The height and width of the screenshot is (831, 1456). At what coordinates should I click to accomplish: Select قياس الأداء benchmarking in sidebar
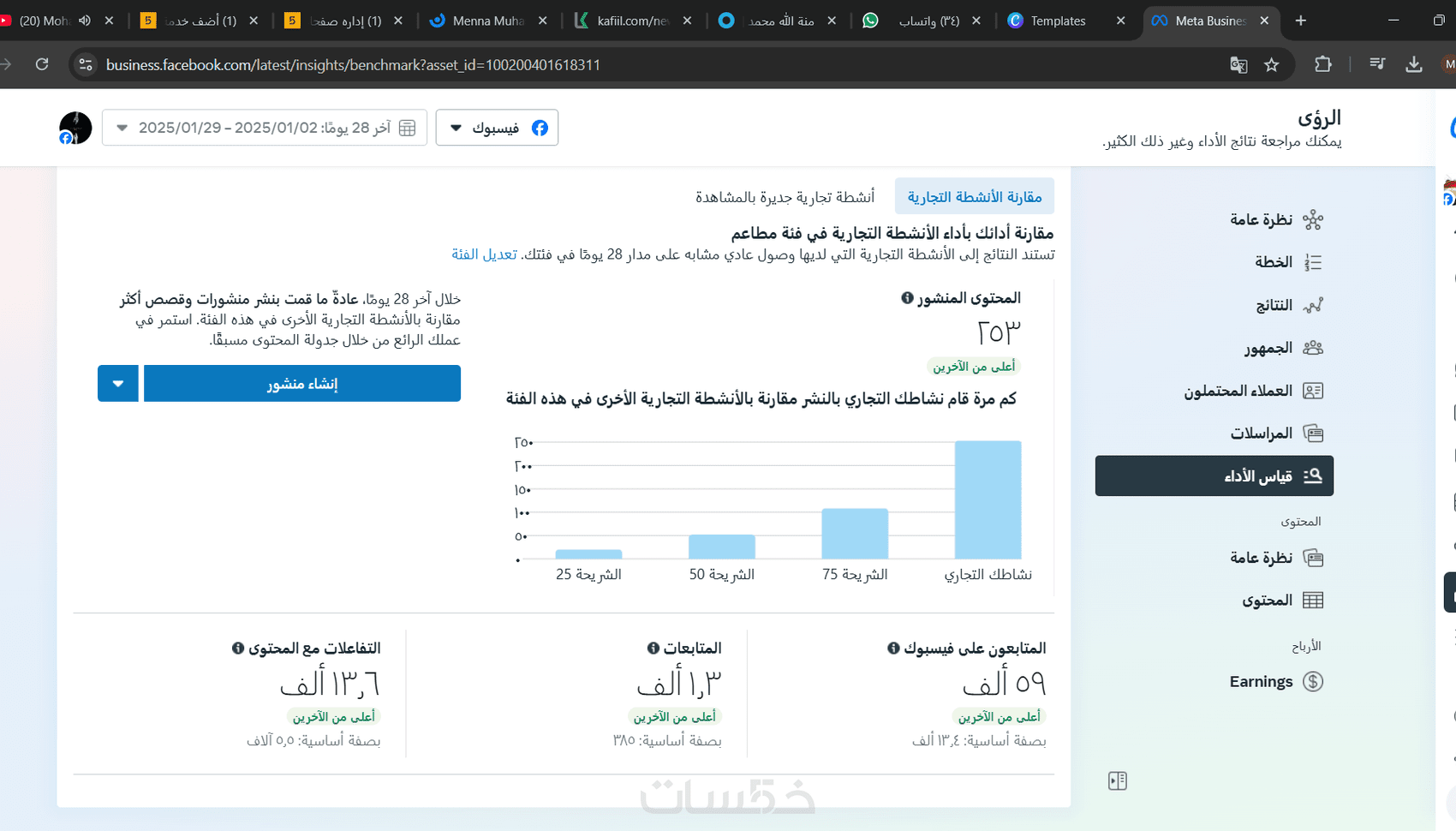[1214, 476]
